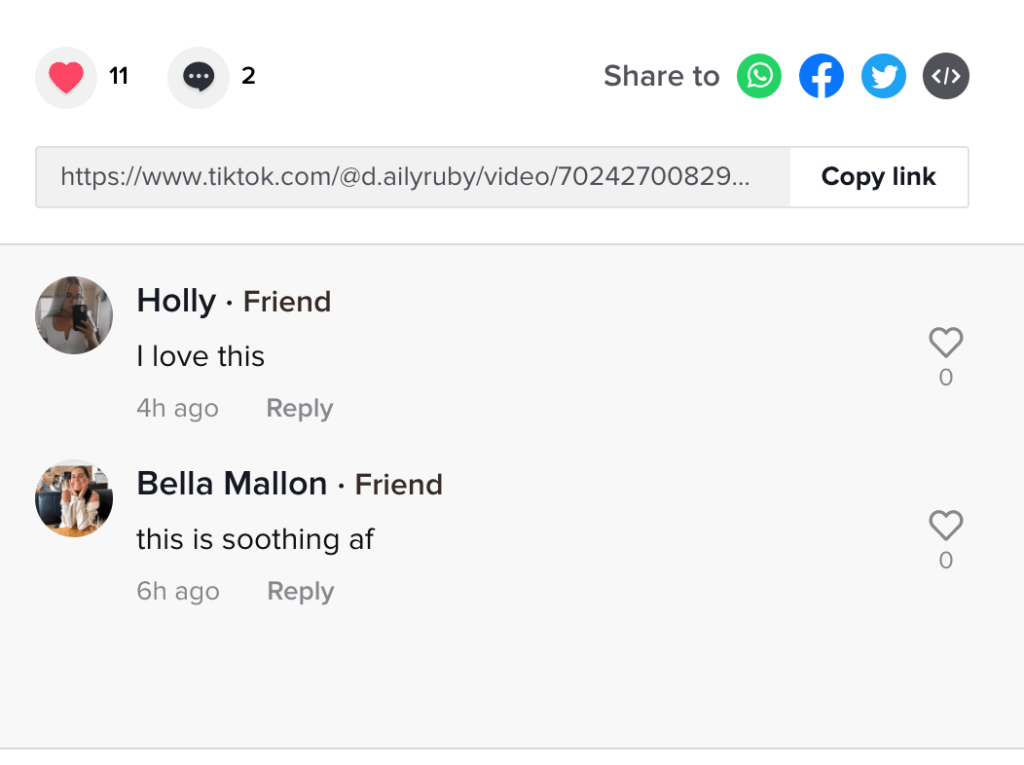Open comments via the speech bubble icon
This screenshot has height=765, width=1024.
[x=198, y=77]
